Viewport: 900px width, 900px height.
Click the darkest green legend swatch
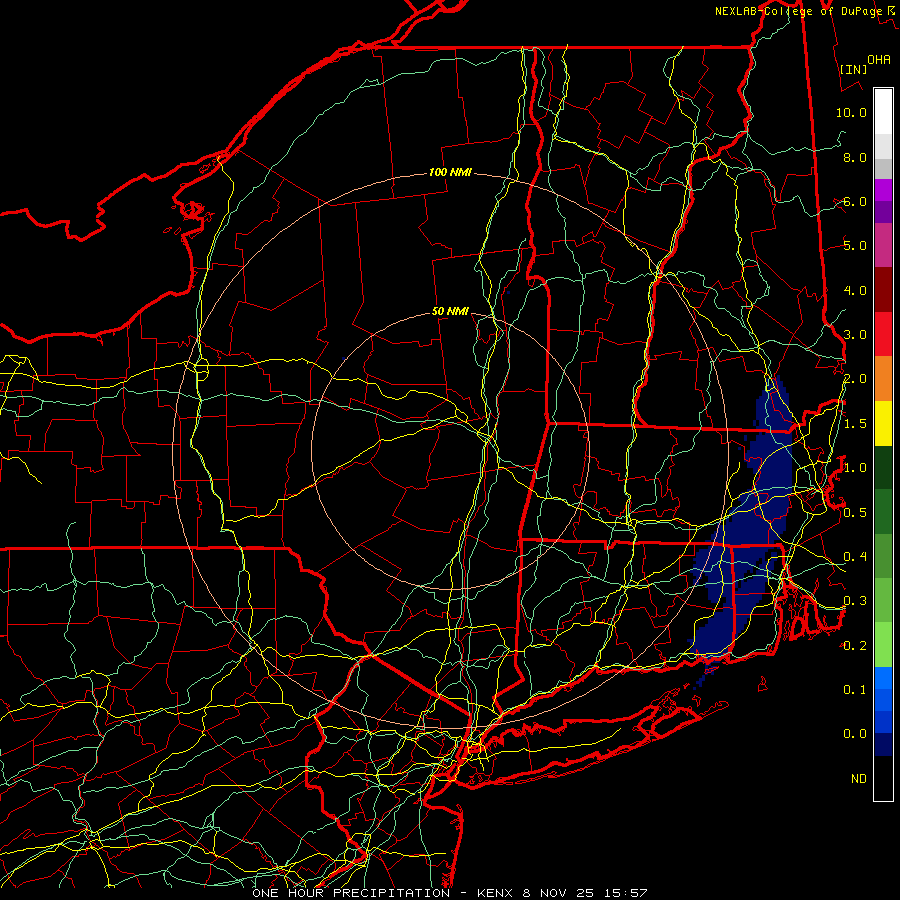coord(883,467)
